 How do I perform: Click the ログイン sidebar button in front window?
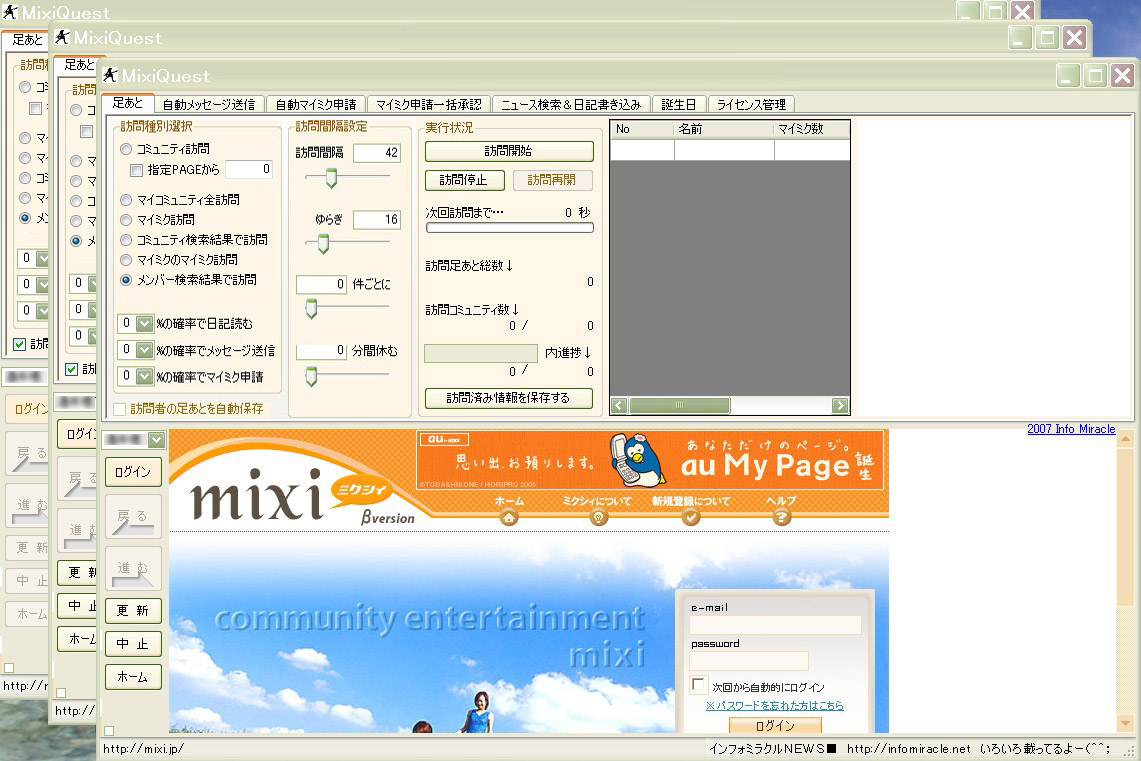[133, 471]
